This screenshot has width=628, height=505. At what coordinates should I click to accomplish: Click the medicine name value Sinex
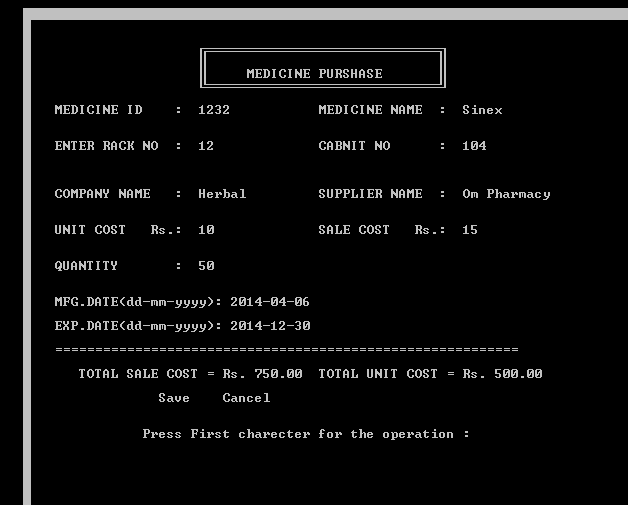[x=482, y=110]
